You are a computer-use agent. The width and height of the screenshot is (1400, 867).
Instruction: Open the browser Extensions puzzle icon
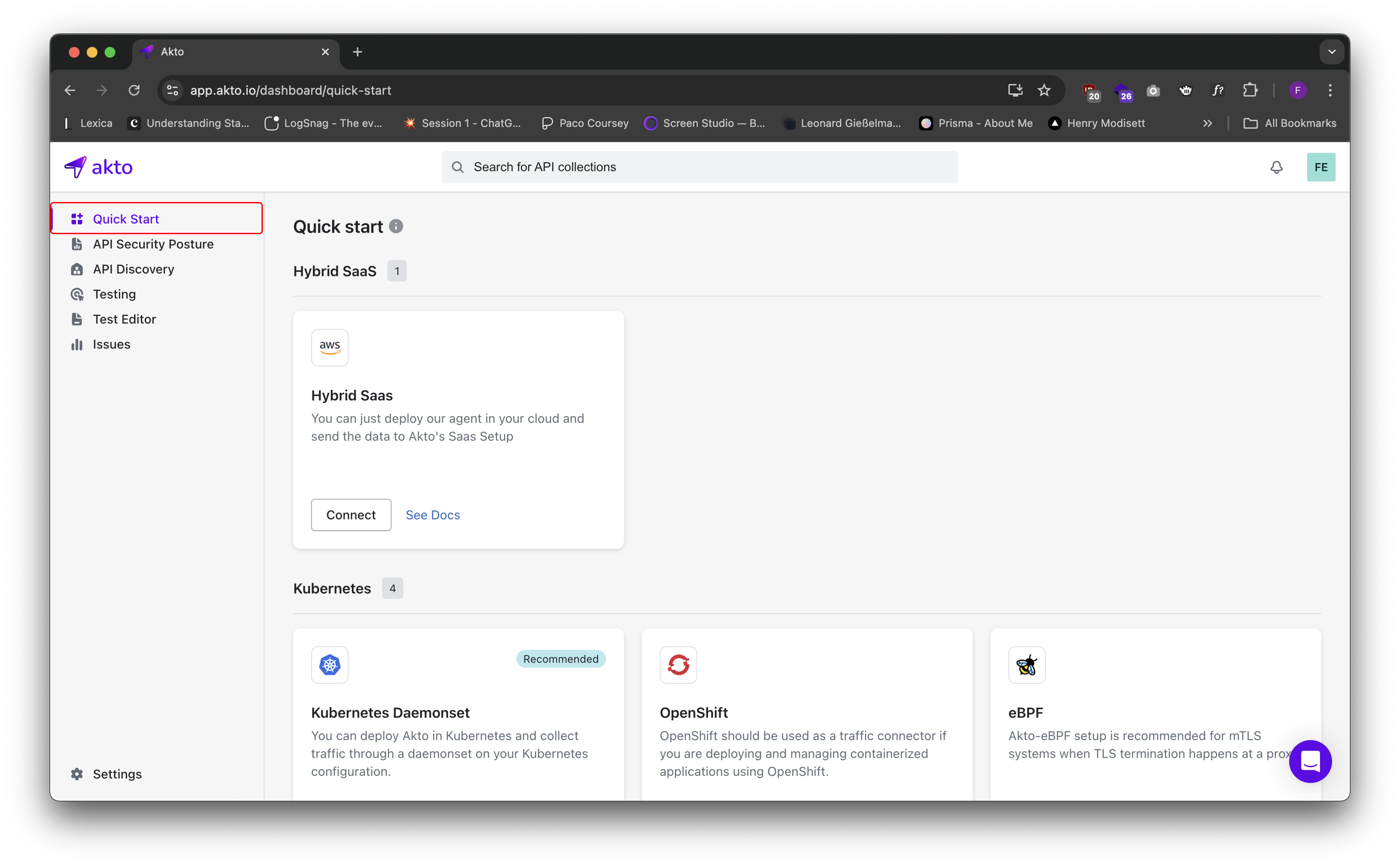(x=1250, y=90)
